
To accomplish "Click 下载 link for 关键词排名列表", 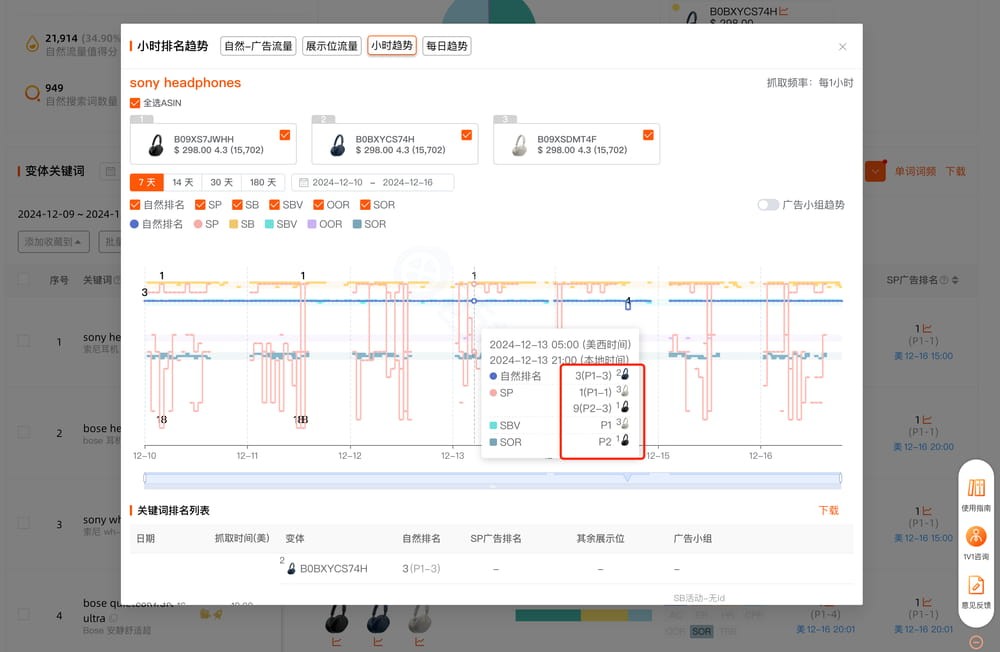I will (828, 510).
